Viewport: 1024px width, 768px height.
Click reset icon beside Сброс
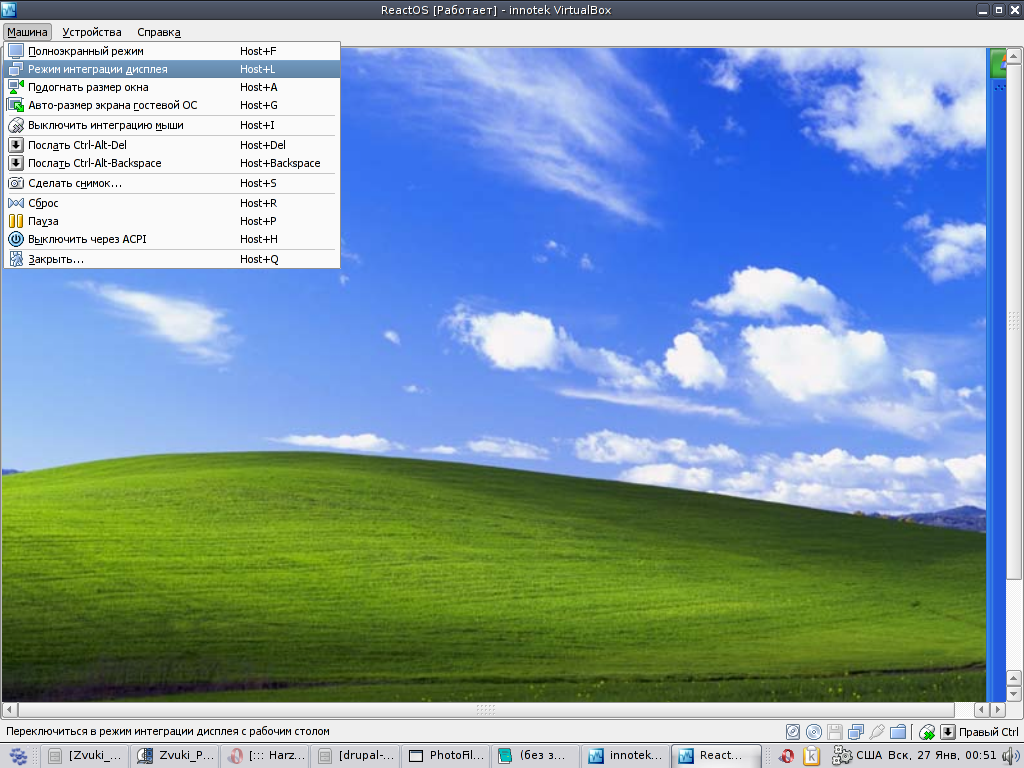pos(16,203)
